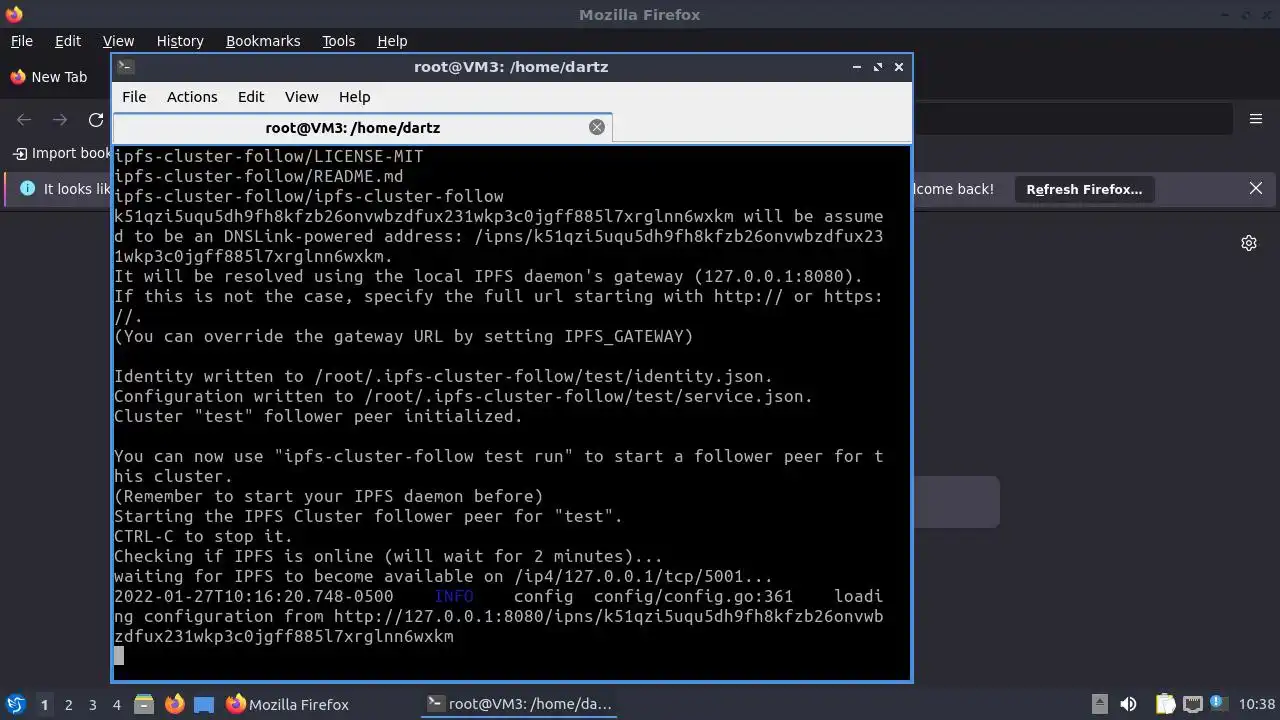1280x720 pixels.
Task: Click the show desktop icon on taskbar
Action: point(204,704)
